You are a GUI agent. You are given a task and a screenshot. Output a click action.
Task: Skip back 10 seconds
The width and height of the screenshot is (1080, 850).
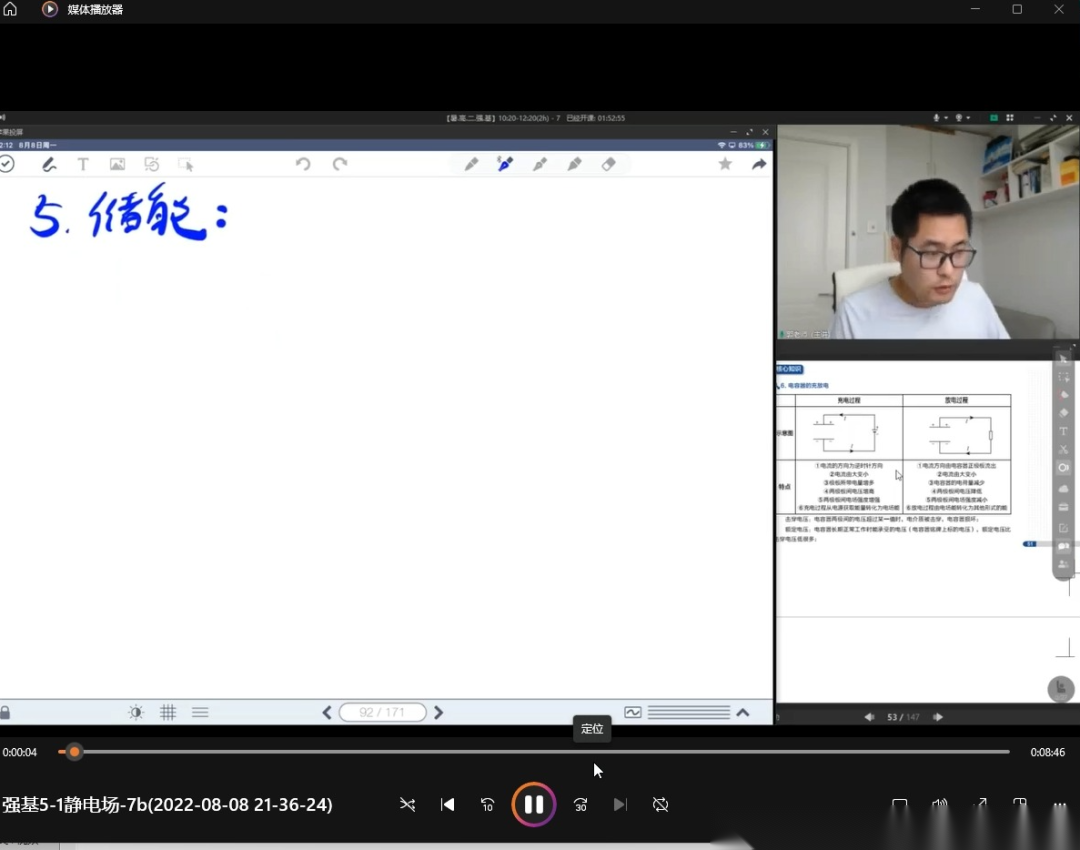coord(488,804)
